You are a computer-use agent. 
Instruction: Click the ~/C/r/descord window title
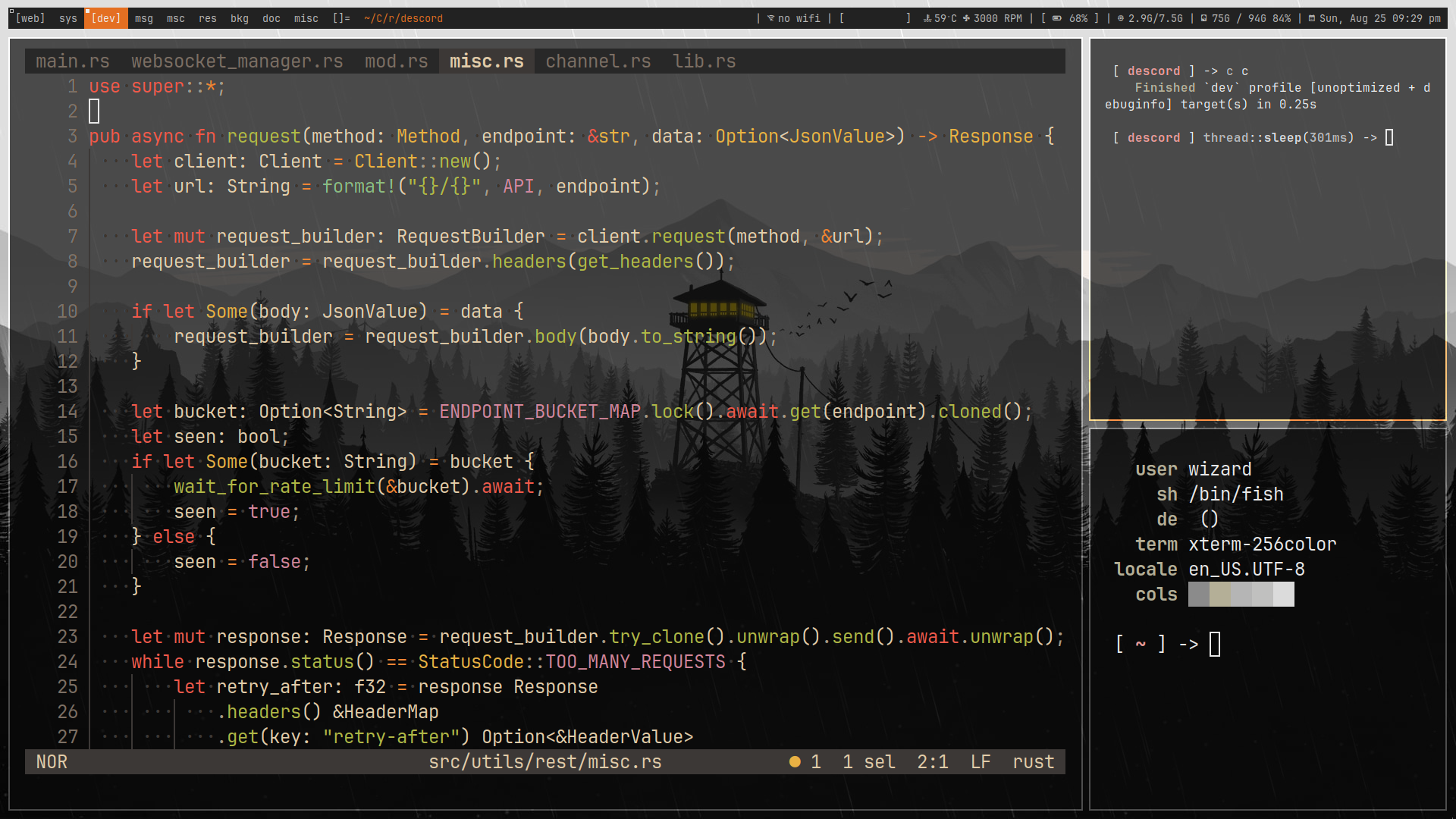(403, 18)
